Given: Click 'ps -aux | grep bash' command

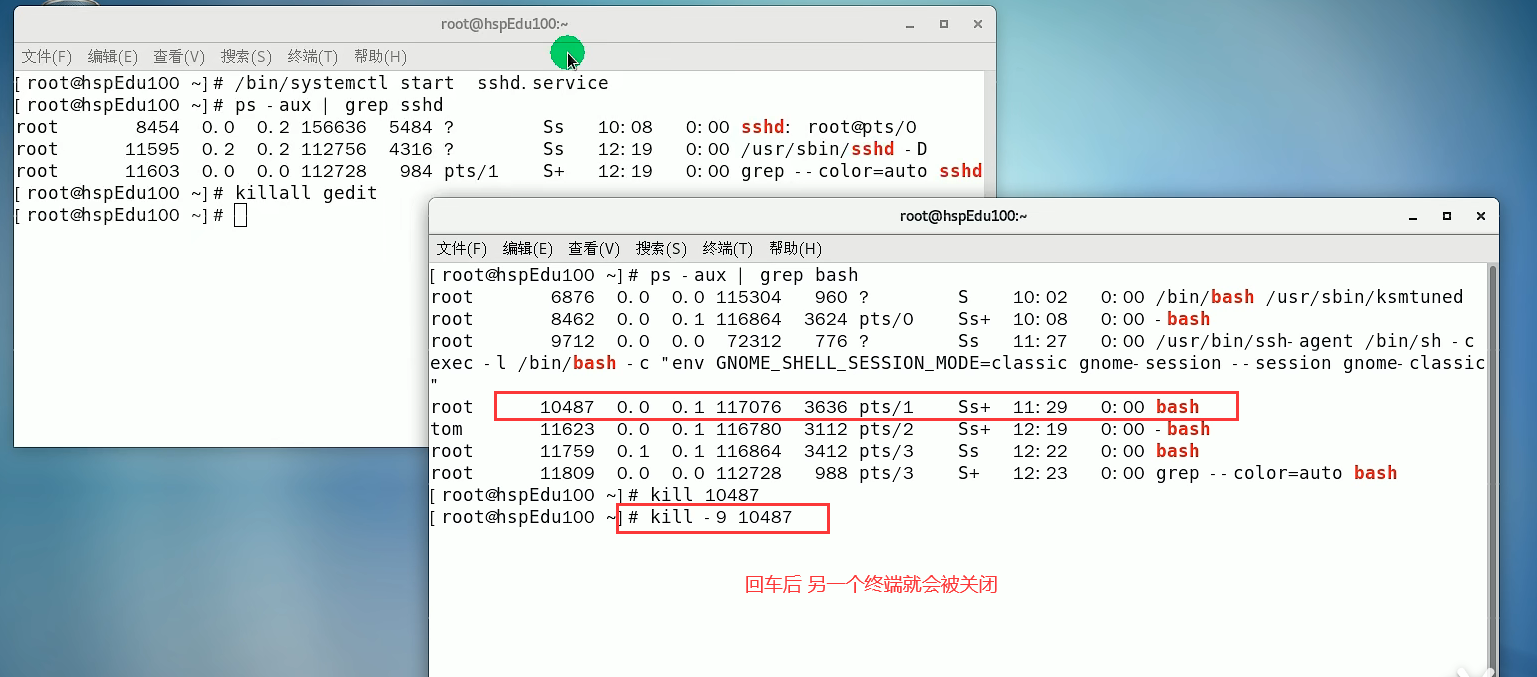Looking at the screenshot, I should (x=754, y=275).
